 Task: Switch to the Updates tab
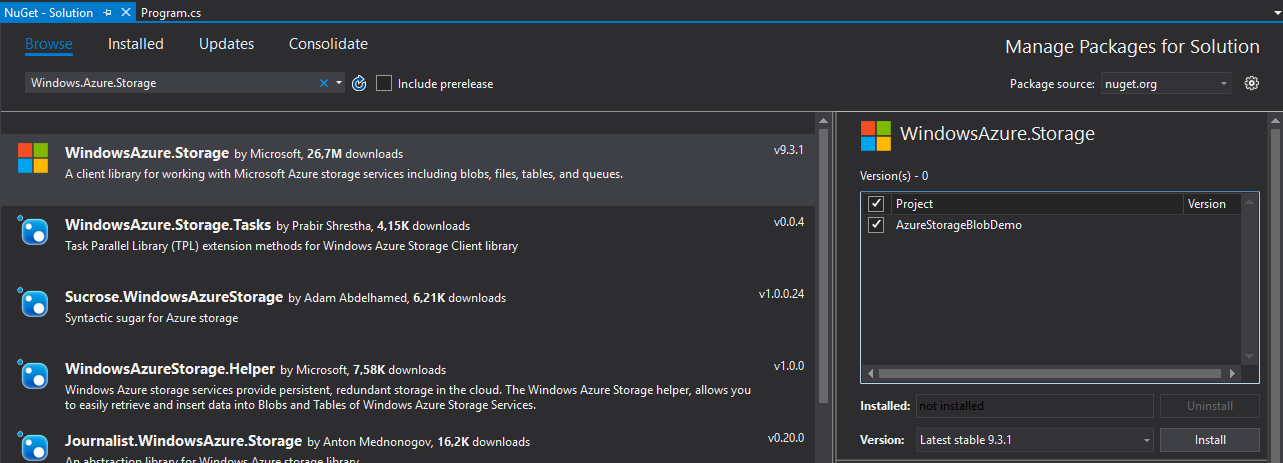tap(226, 44)
